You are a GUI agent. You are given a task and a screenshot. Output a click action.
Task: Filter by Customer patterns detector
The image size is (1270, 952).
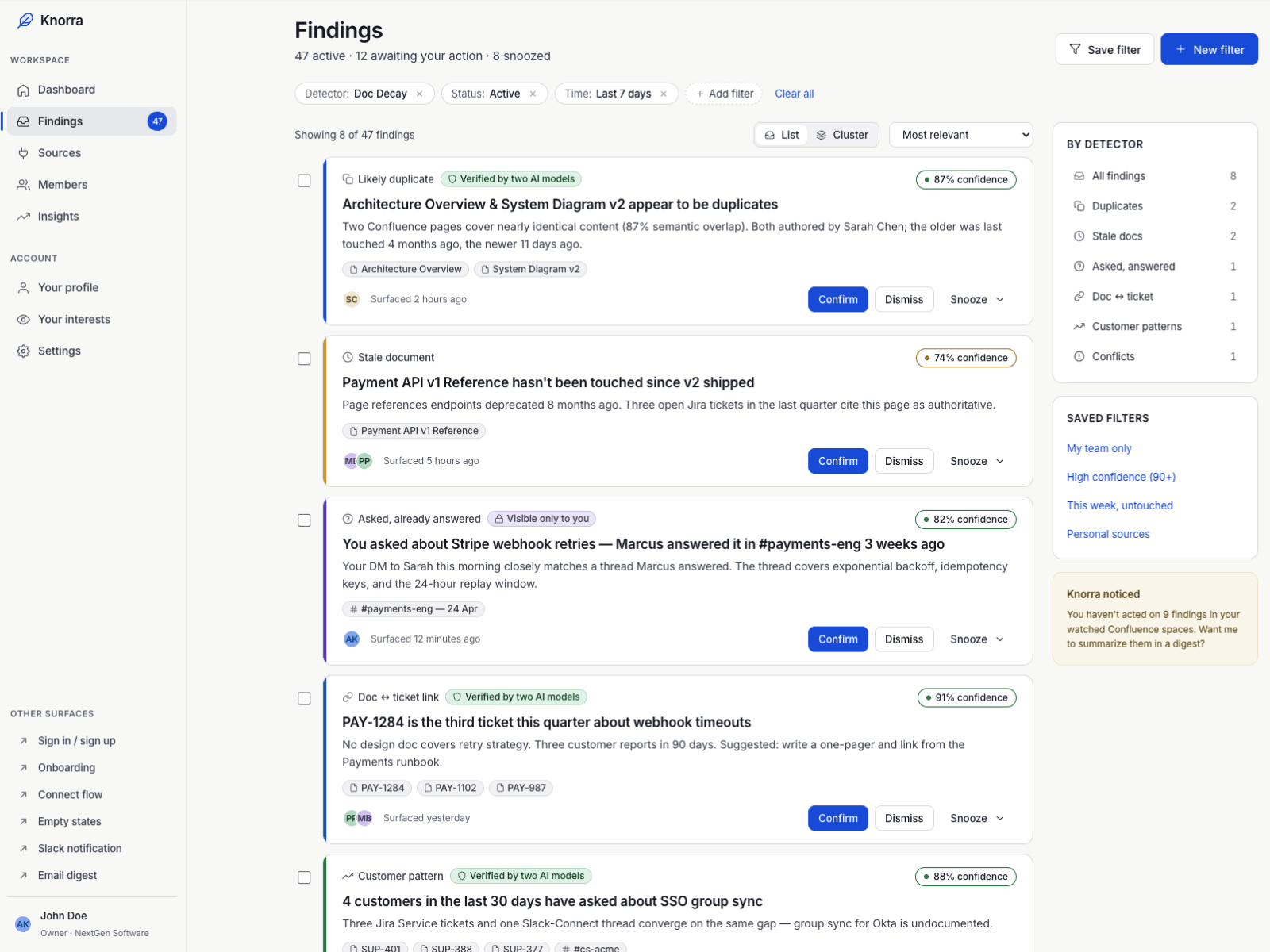1155,327
